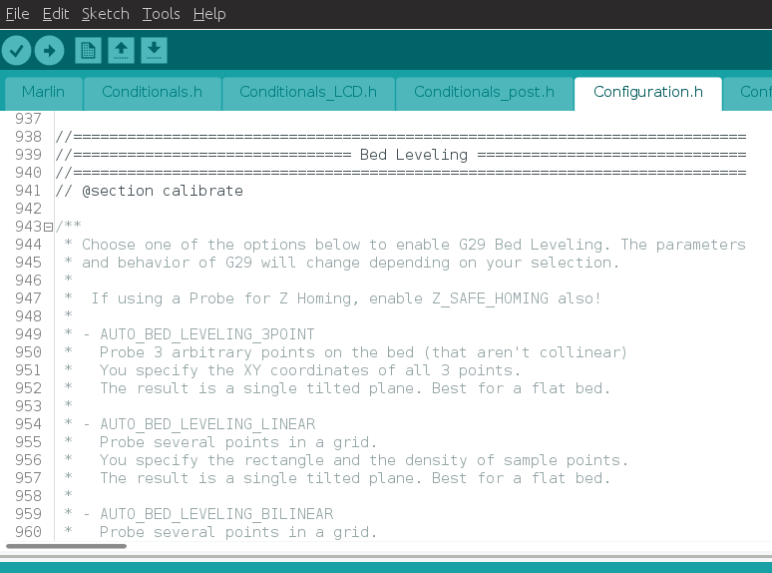Image resolution: width=772 pixels, height=573 pixels.
Task: Open the Tools menu
Action: [161, 14]
